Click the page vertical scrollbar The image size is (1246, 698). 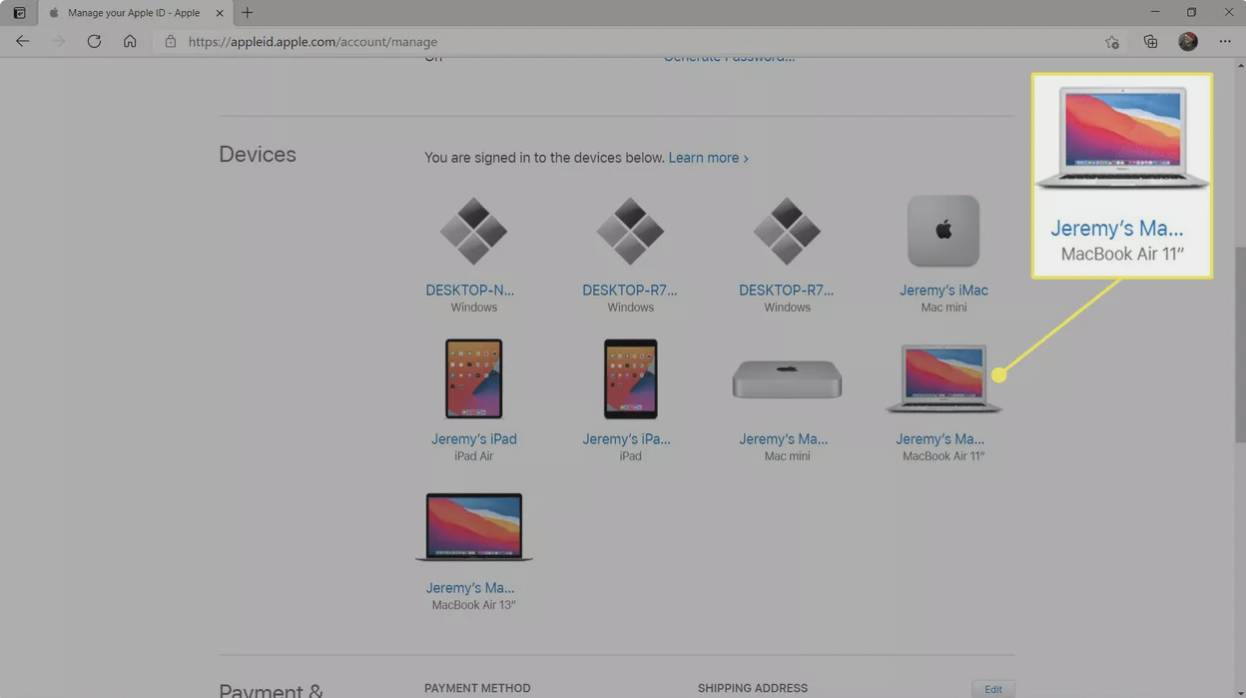coord(1240,340)
